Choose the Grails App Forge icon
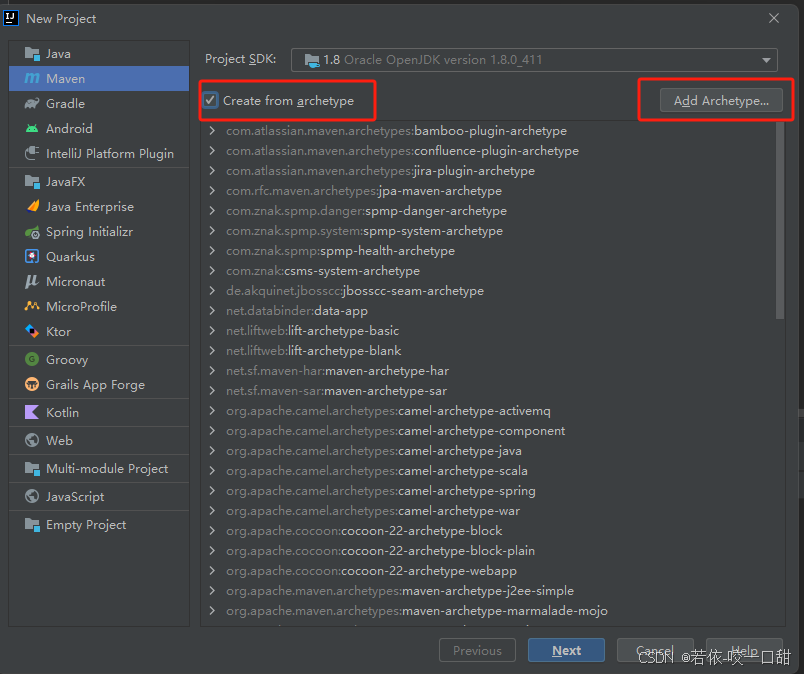 [x=32, y=385]
